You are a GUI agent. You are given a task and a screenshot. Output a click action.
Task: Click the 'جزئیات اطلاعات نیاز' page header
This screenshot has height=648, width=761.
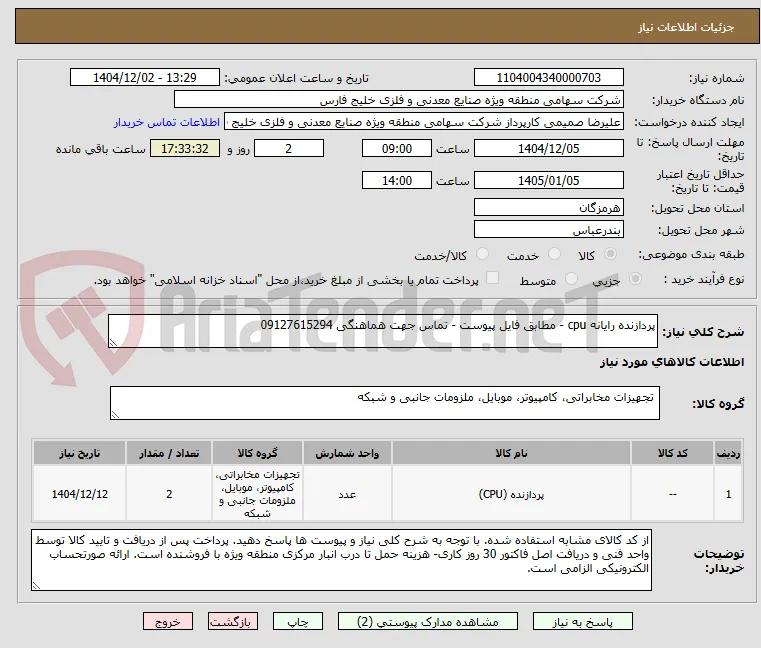pos(685,27)
